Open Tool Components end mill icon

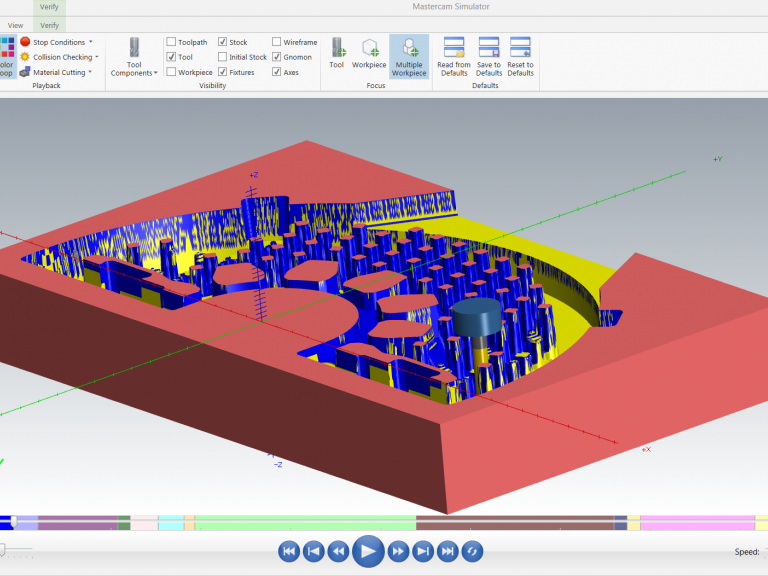point(134,48)
